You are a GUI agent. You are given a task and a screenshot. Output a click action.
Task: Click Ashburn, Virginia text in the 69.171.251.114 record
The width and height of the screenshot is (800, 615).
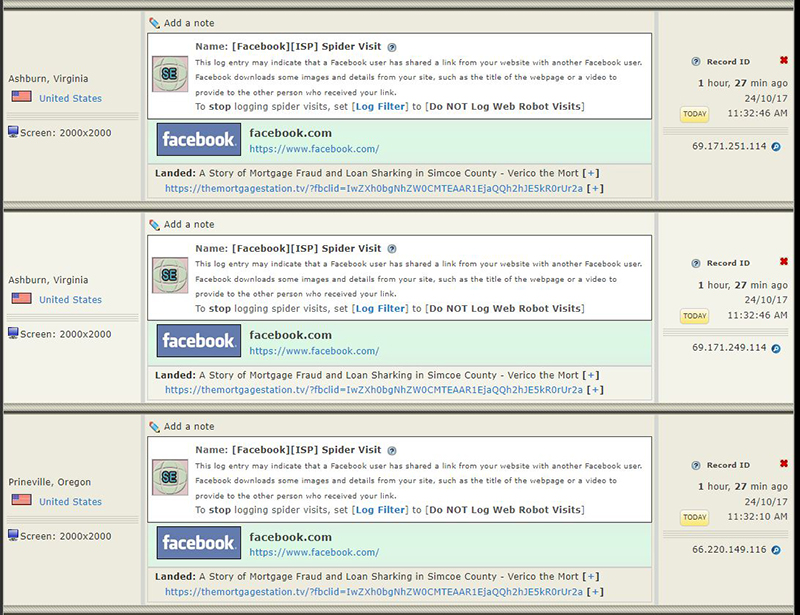click(48, 79)
